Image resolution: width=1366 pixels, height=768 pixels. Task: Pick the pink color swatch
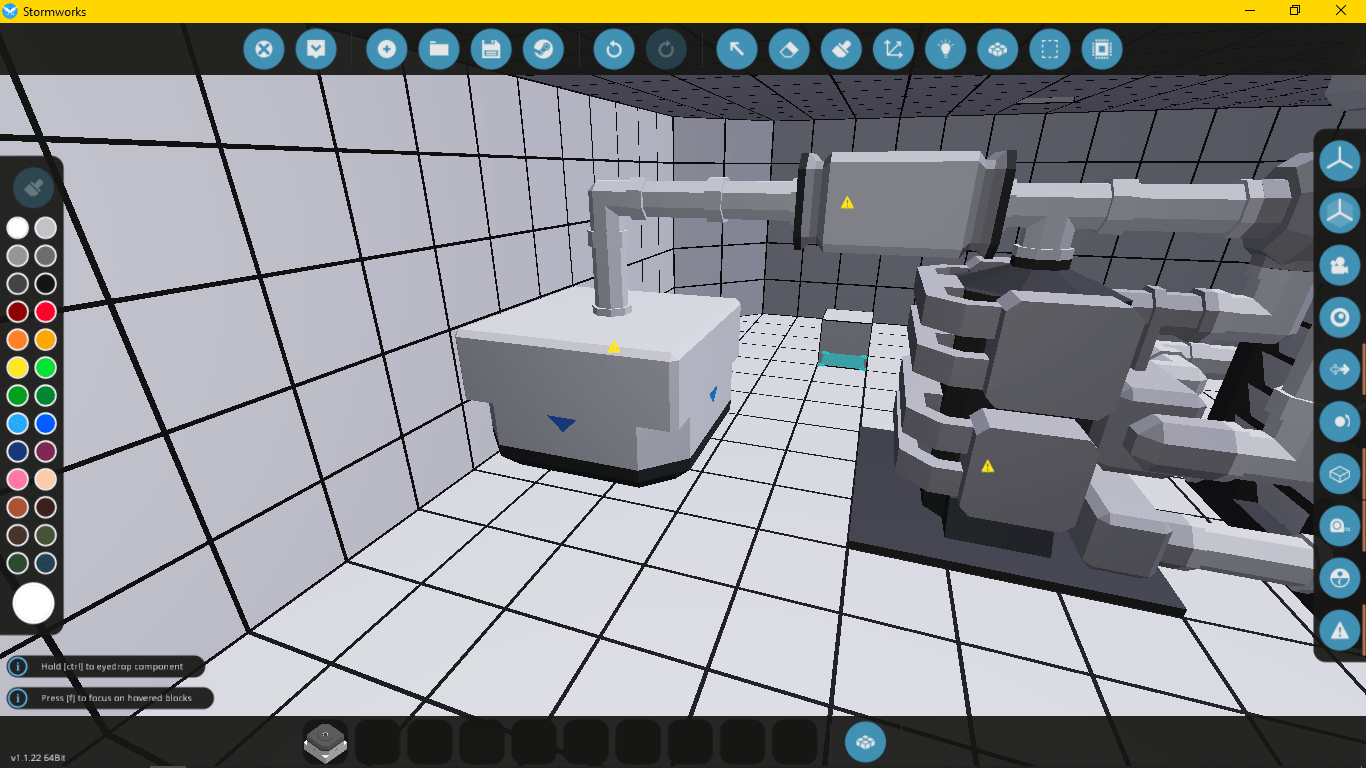(18, 480)
